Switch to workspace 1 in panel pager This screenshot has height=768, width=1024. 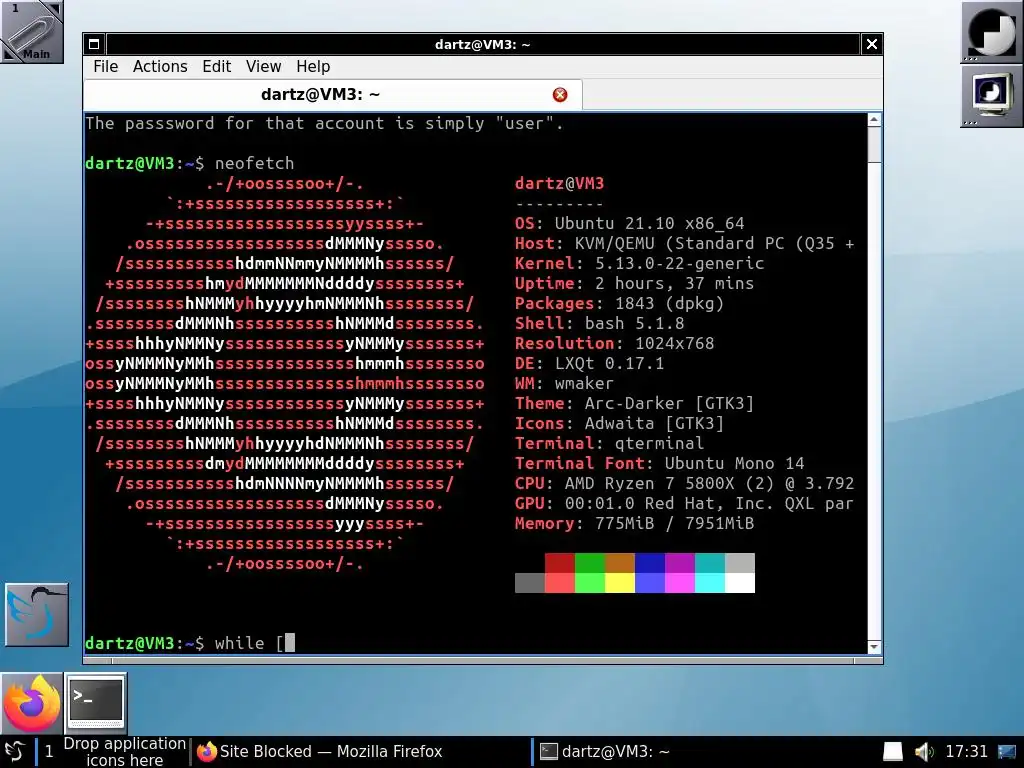[49, 751]
